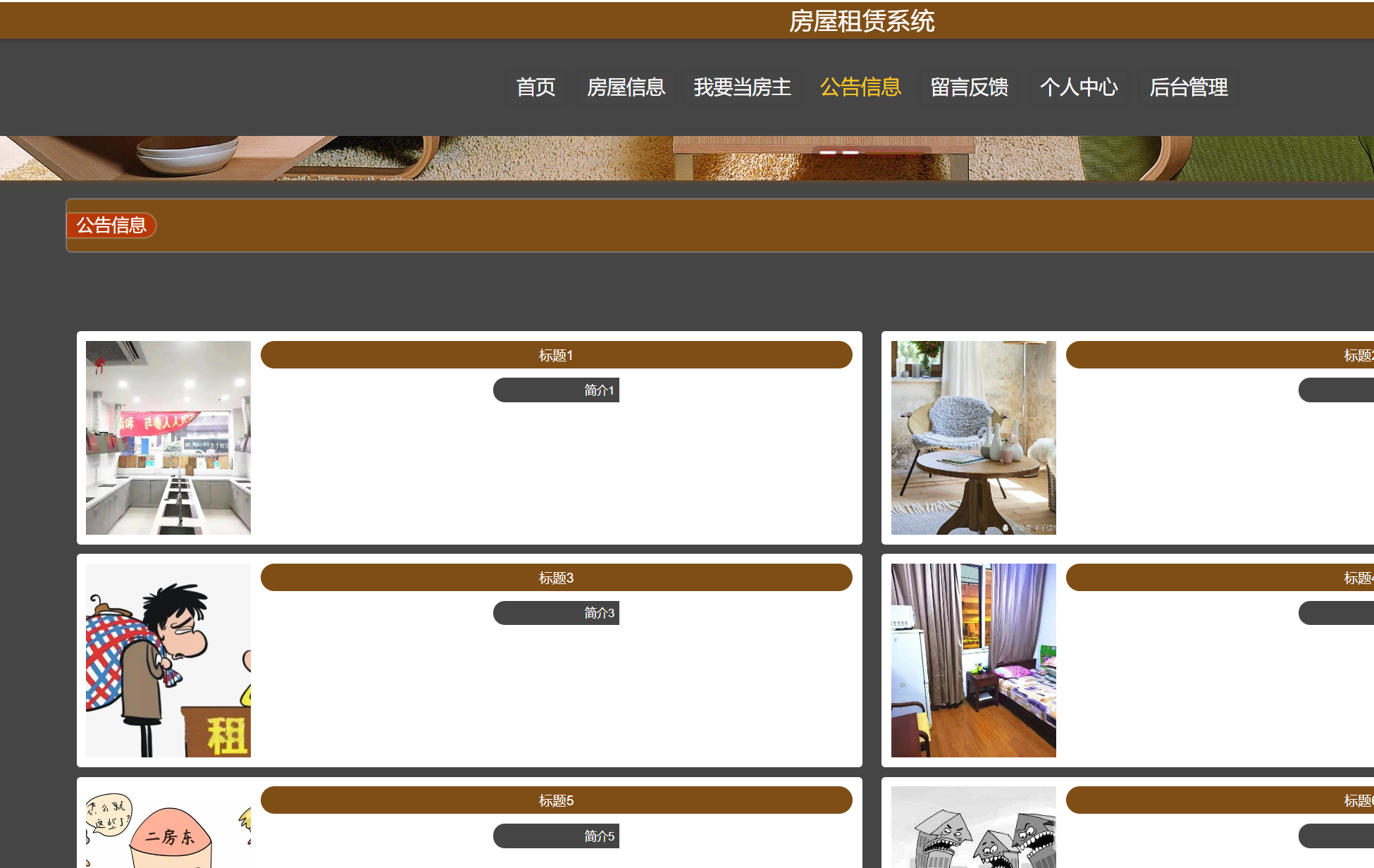Click the 简介3 summary bar
The width and height of the screenshot is (1374, 868).
point(556,612)
